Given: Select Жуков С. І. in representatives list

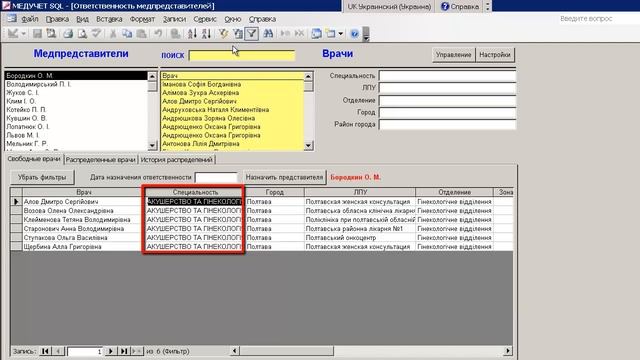Looking at the screenshot, I should [76, 93].
